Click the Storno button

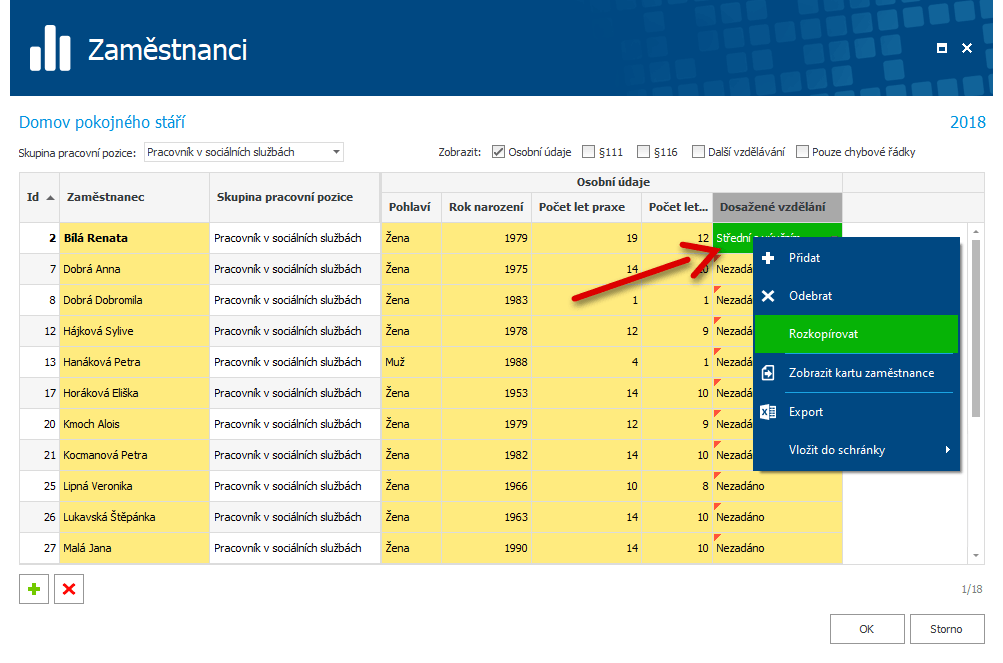click(946, 629)
